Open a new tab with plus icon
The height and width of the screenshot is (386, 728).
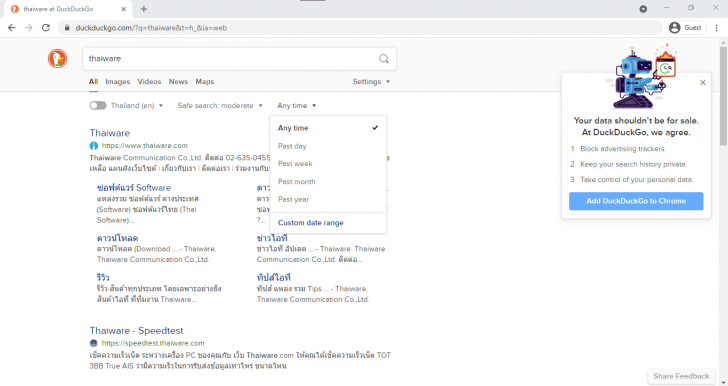(x=144, y=9)
